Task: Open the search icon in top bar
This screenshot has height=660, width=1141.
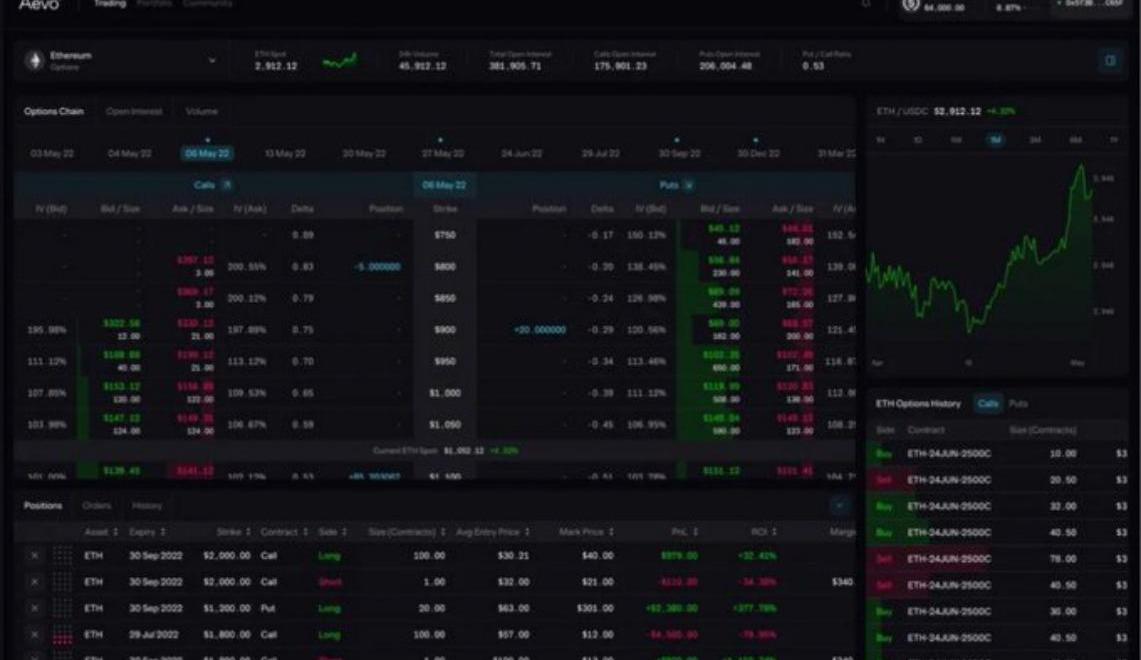Action: click(x=866, y=5)
